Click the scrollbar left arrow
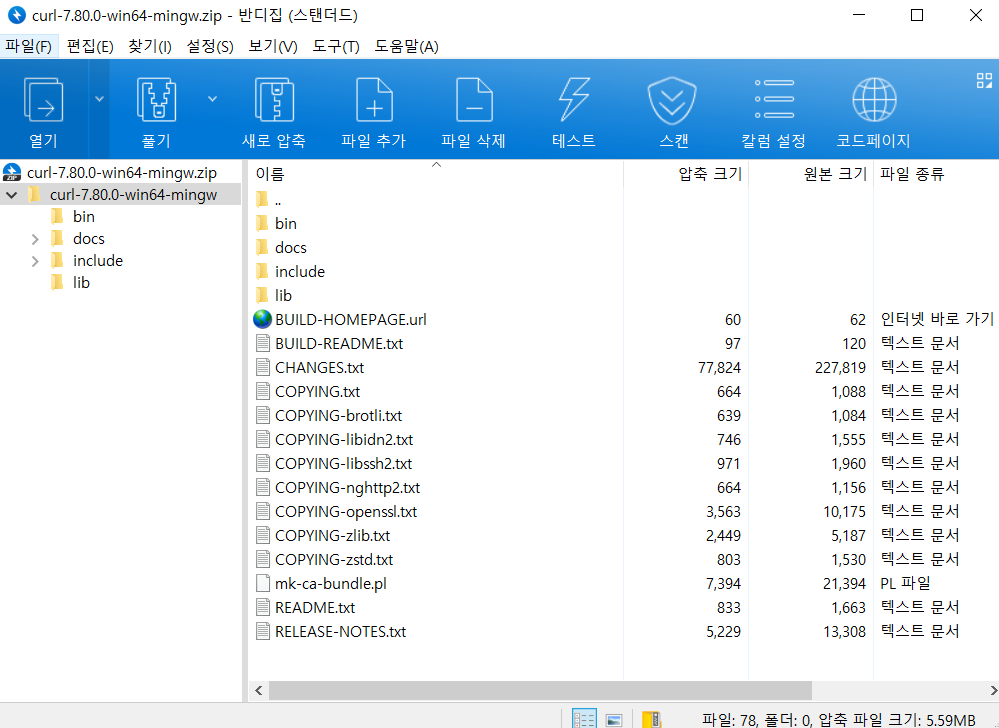999x728 pixels. pyautogui.click(x=258, y=690)
